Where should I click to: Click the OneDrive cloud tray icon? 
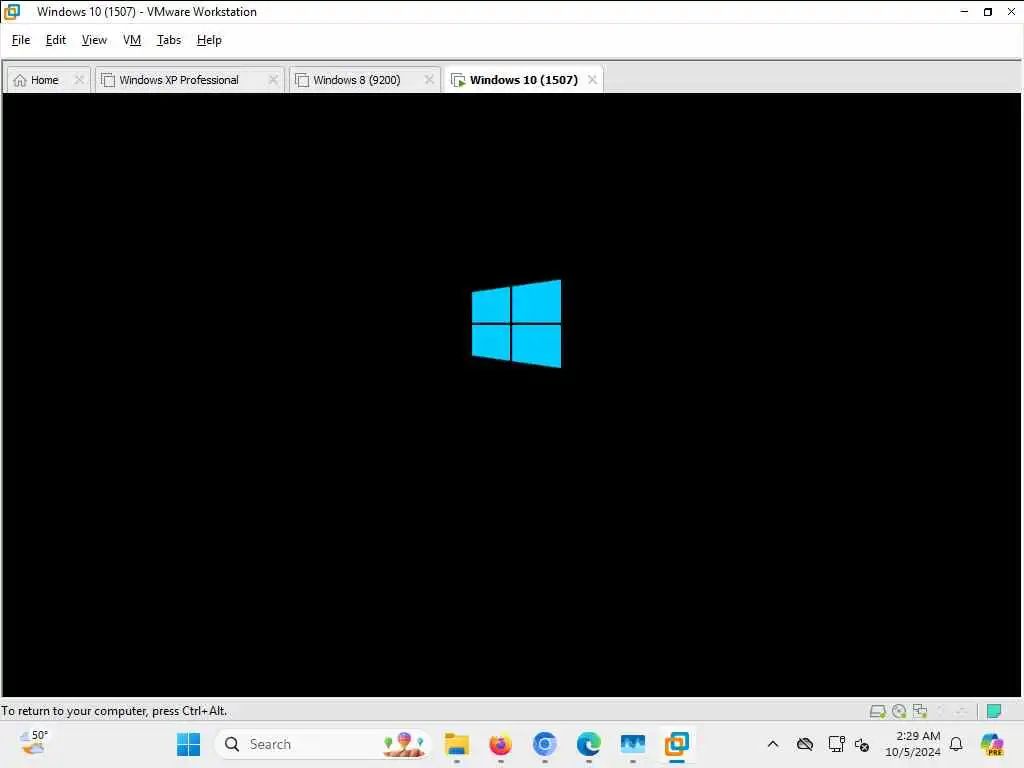point(805,744)
